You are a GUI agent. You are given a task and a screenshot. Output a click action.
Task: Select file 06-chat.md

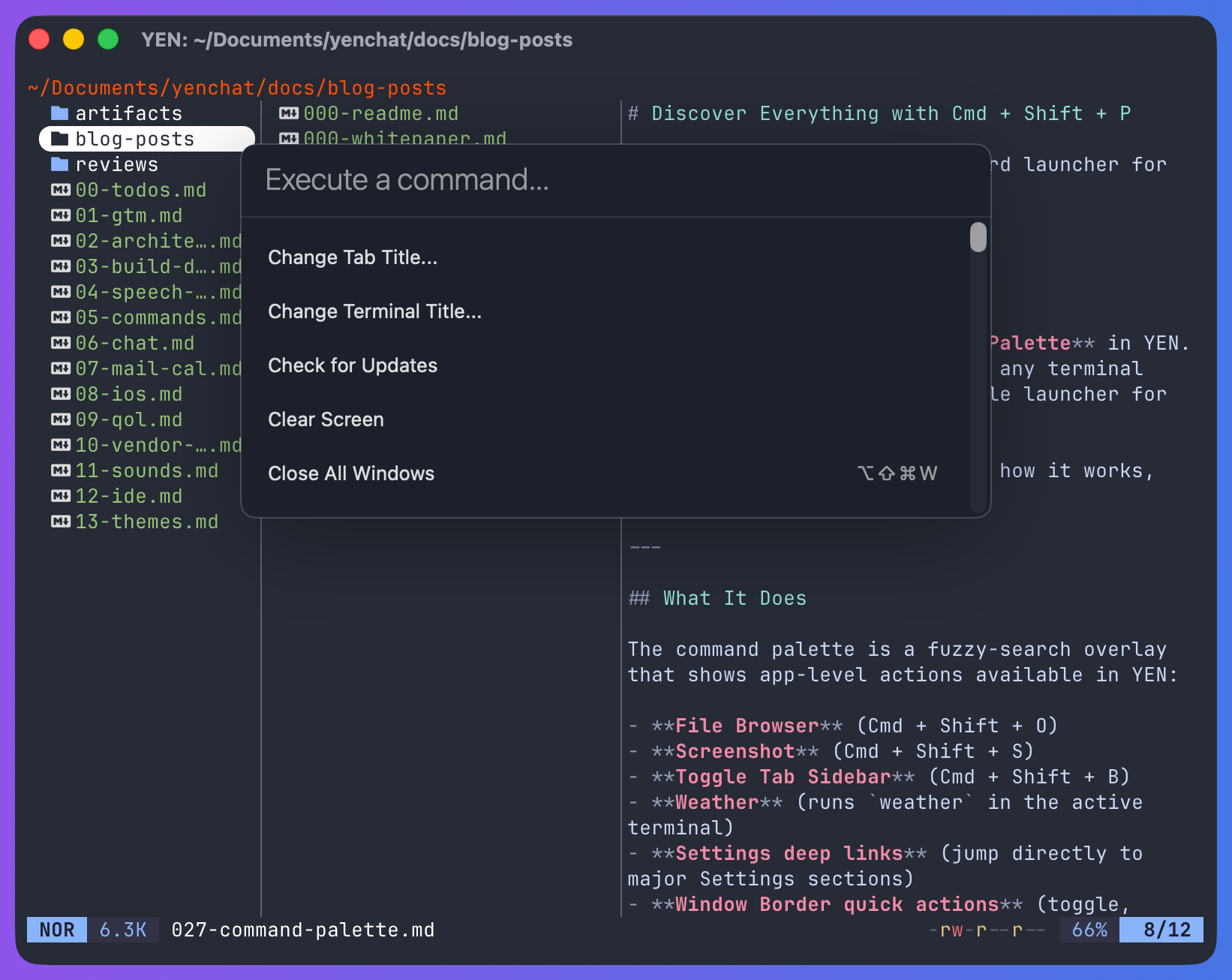click(135, 343)
